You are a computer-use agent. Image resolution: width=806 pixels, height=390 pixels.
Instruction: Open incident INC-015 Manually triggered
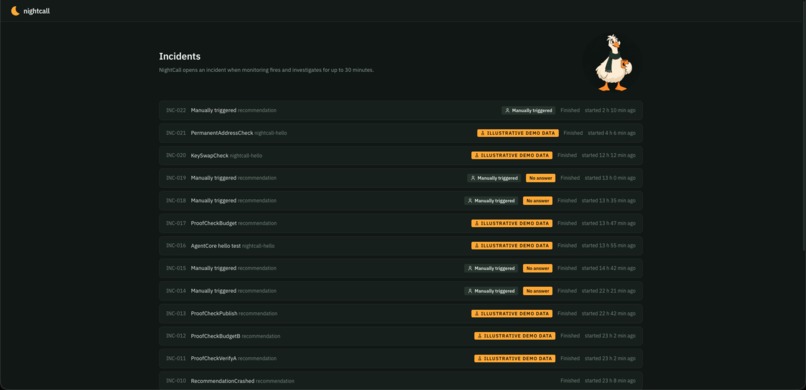click(x=400, y=268)
